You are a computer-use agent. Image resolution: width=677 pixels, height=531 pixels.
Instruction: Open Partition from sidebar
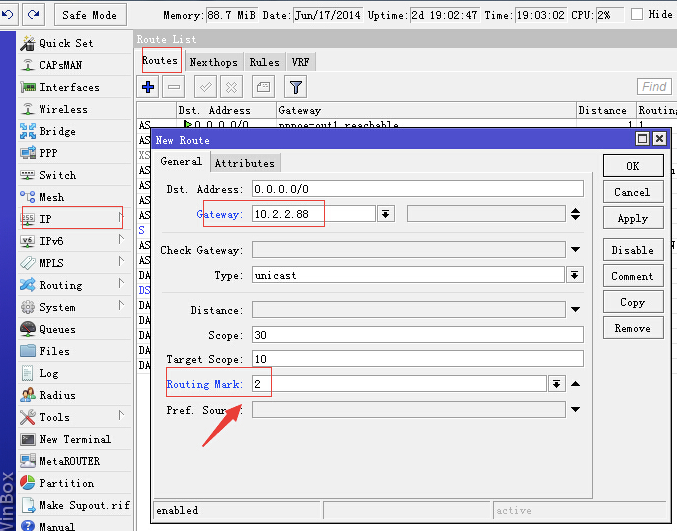point(74,483)
